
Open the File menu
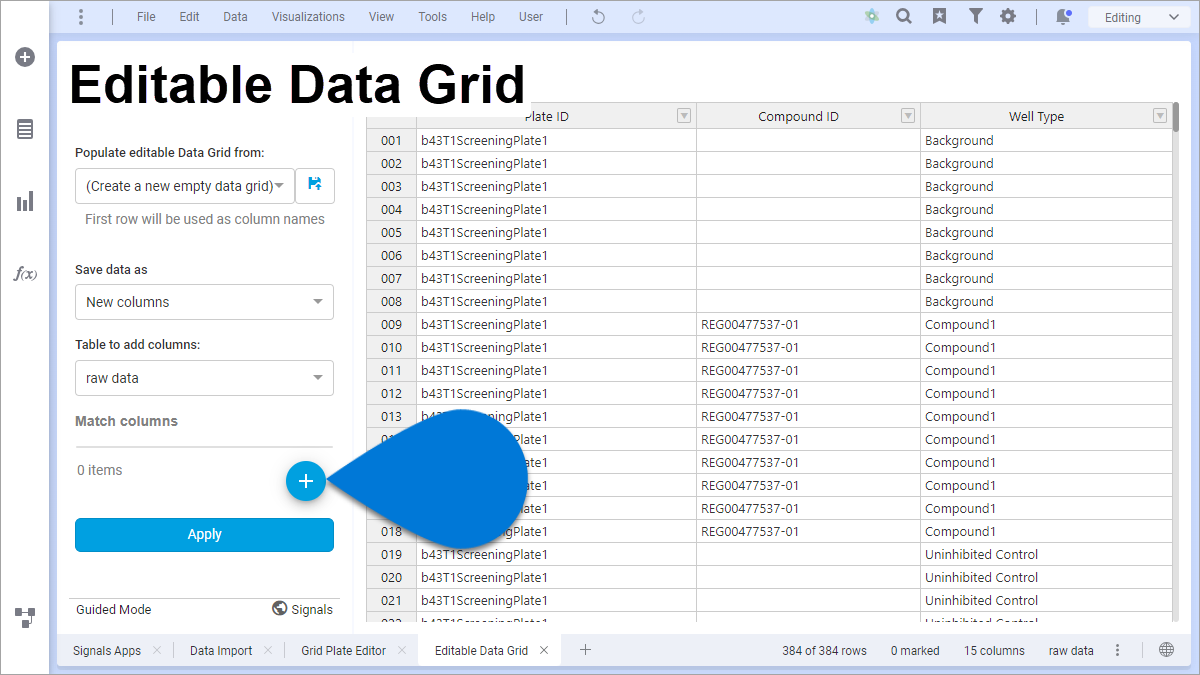pyautogui.click(x=146, y=17)
